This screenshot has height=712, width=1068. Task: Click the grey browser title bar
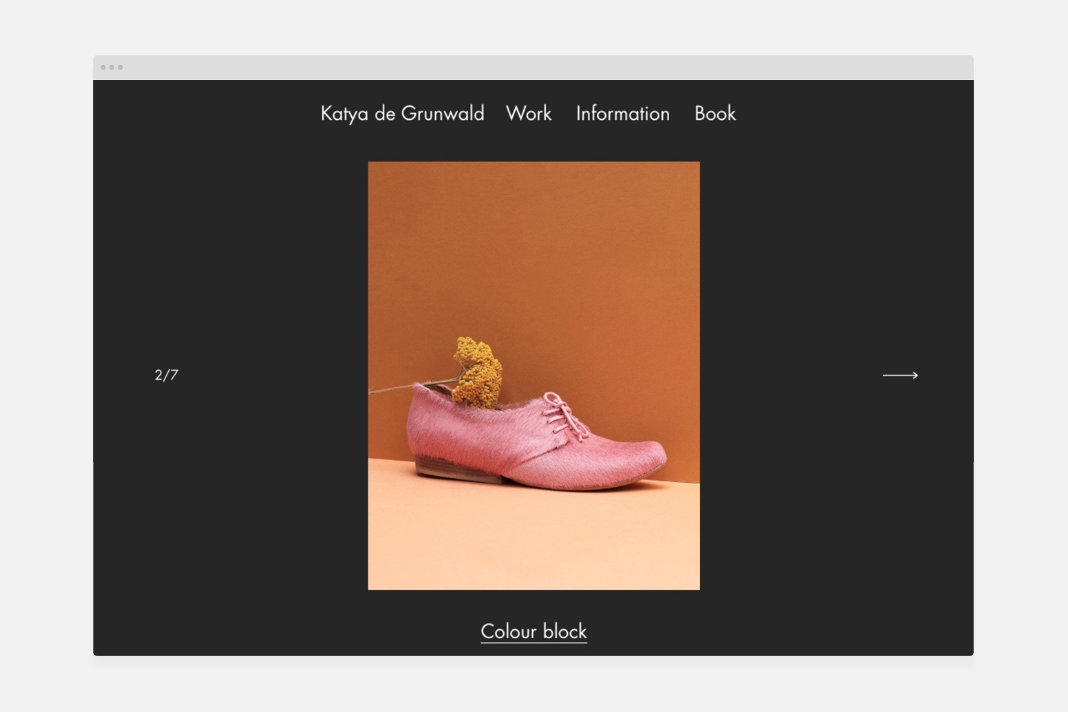533,67
